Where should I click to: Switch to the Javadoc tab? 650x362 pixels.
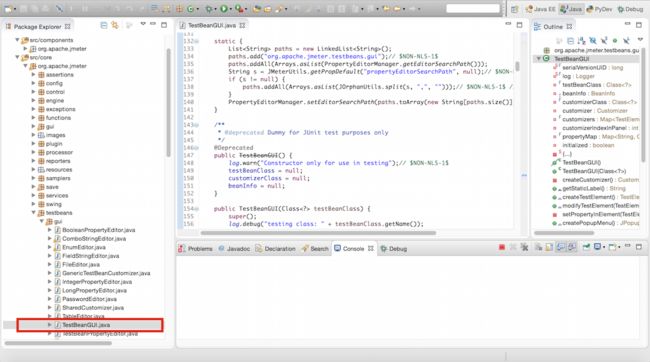(234, 248)
